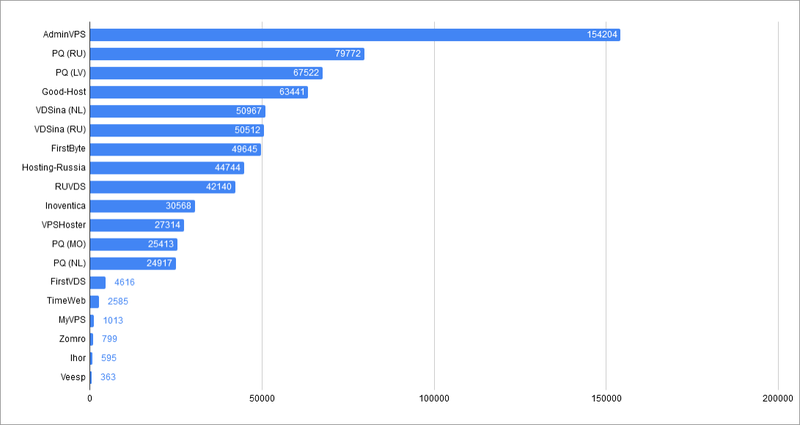Click the VDSina (RU) label

tap(60, 130)
